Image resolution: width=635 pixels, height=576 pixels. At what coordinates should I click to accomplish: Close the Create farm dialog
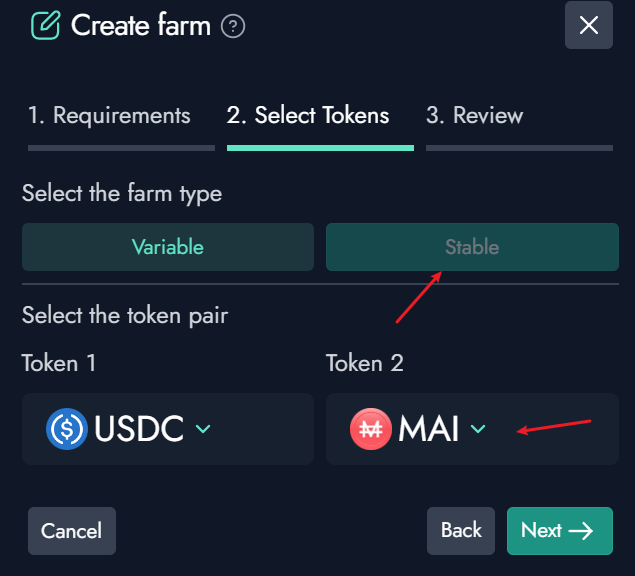tap(588, 25)
